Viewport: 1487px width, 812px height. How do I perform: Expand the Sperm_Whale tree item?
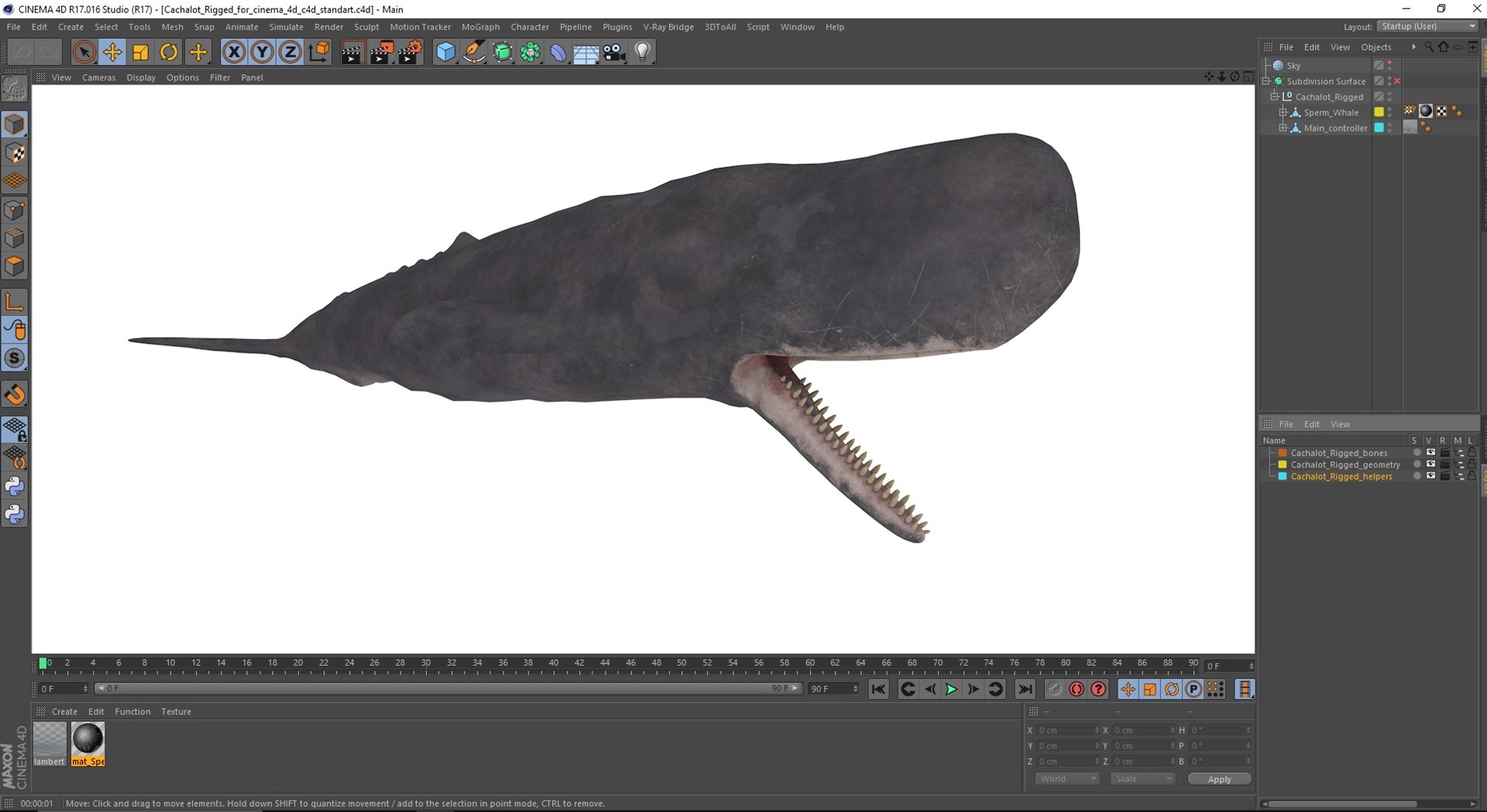point(1283,112)
